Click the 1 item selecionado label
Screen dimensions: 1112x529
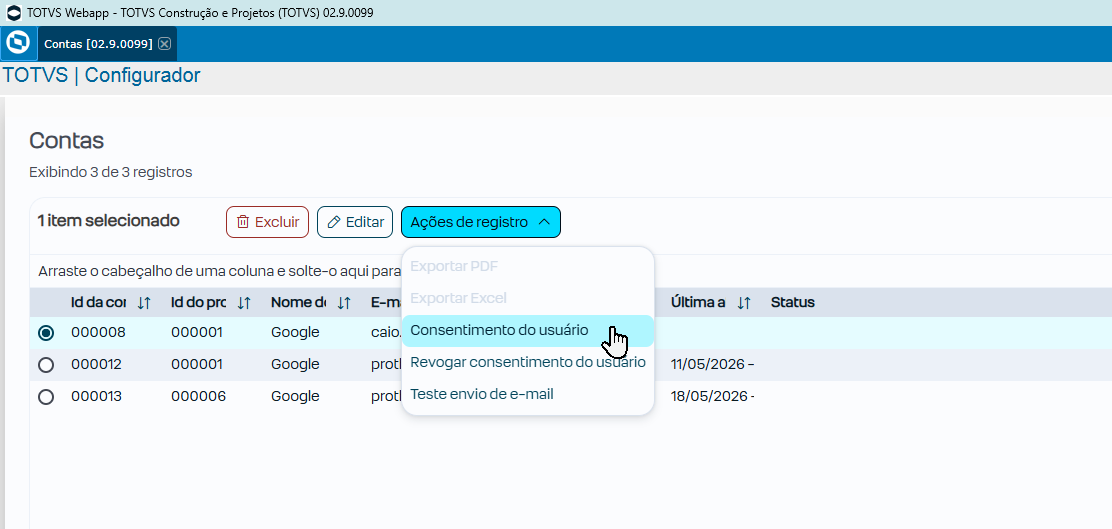109,221
